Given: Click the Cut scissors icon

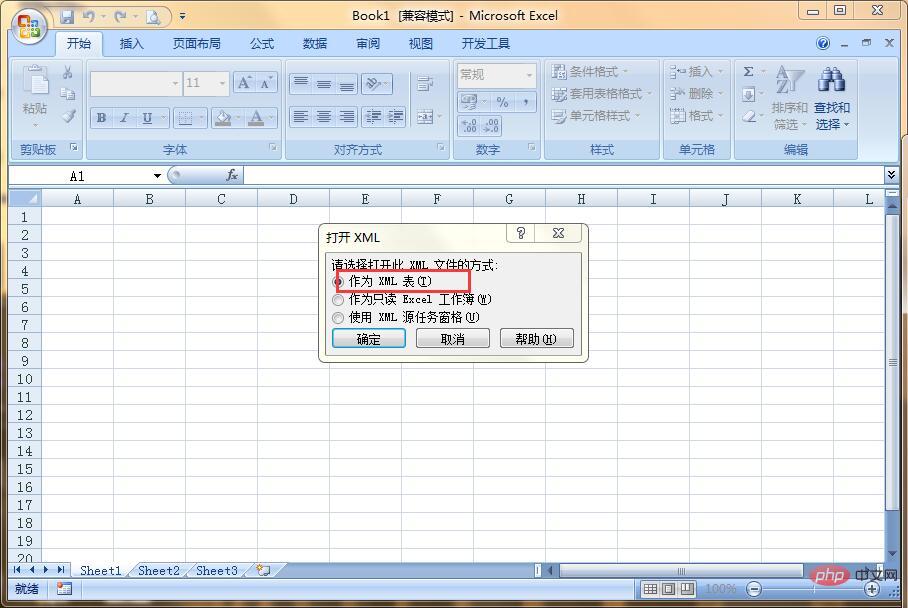Looking at the screenshot, I should pos(68,72).
